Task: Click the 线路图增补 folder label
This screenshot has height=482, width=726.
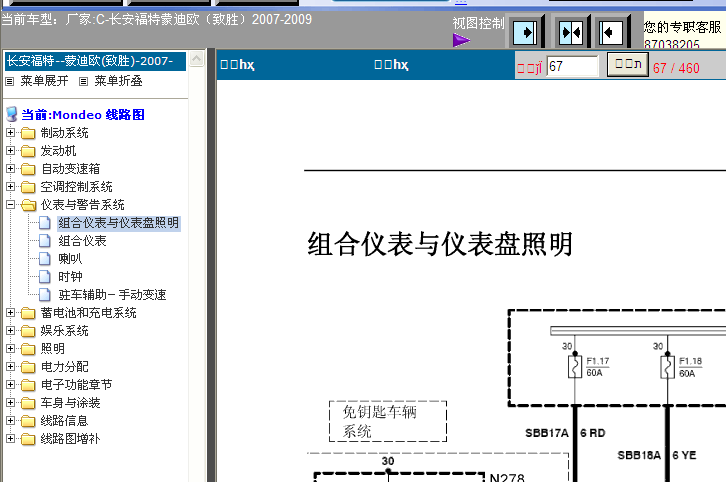Action: (x=70, y=439)
